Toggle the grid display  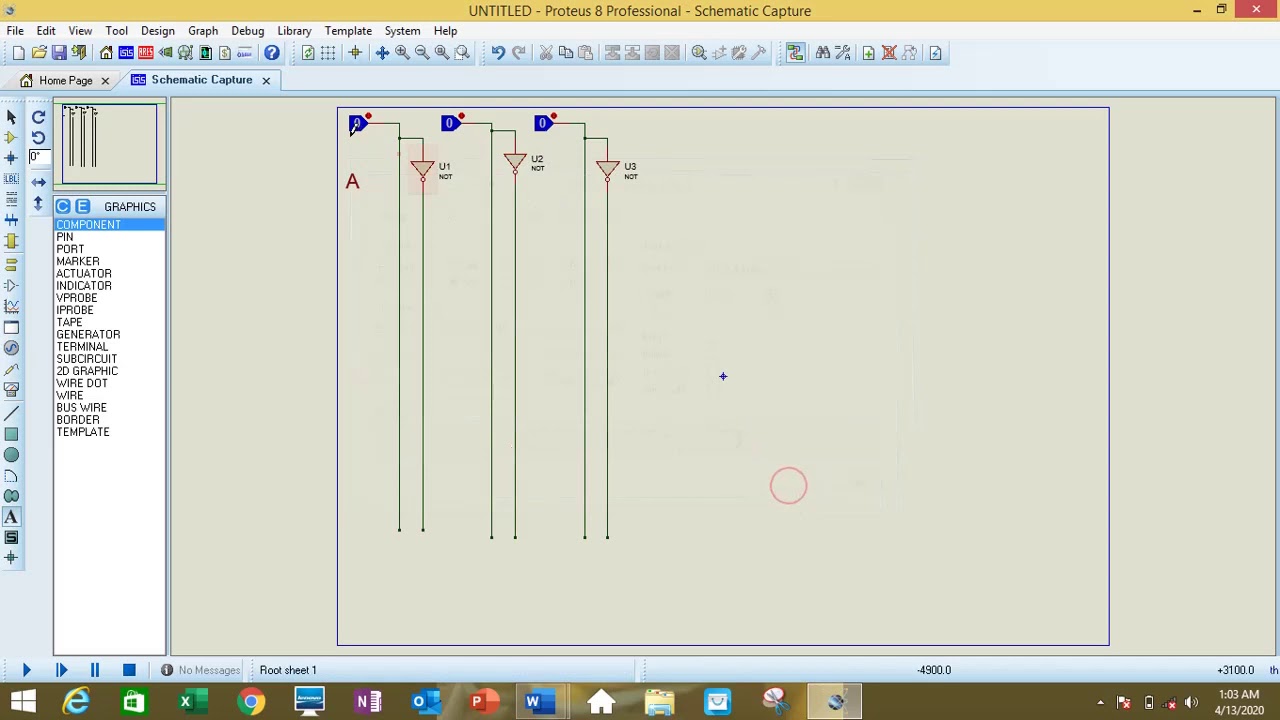point(328,53)
